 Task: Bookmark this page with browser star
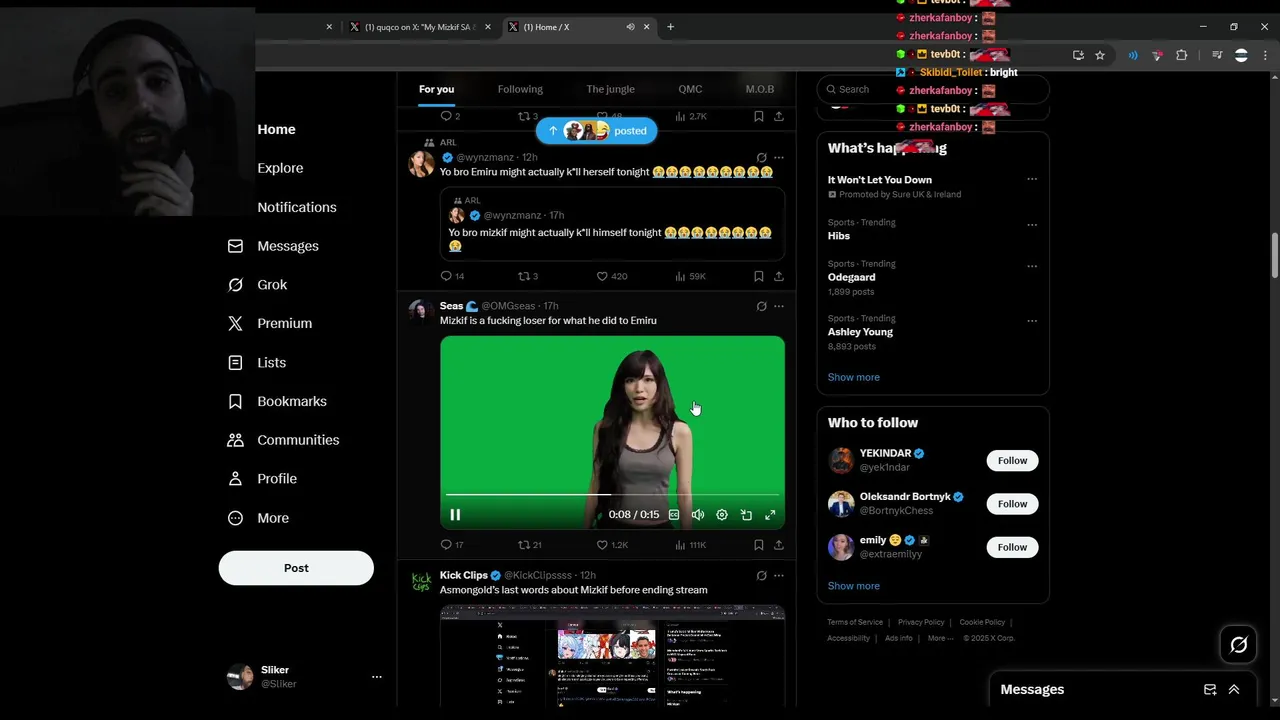click(x=1100, y=55)
